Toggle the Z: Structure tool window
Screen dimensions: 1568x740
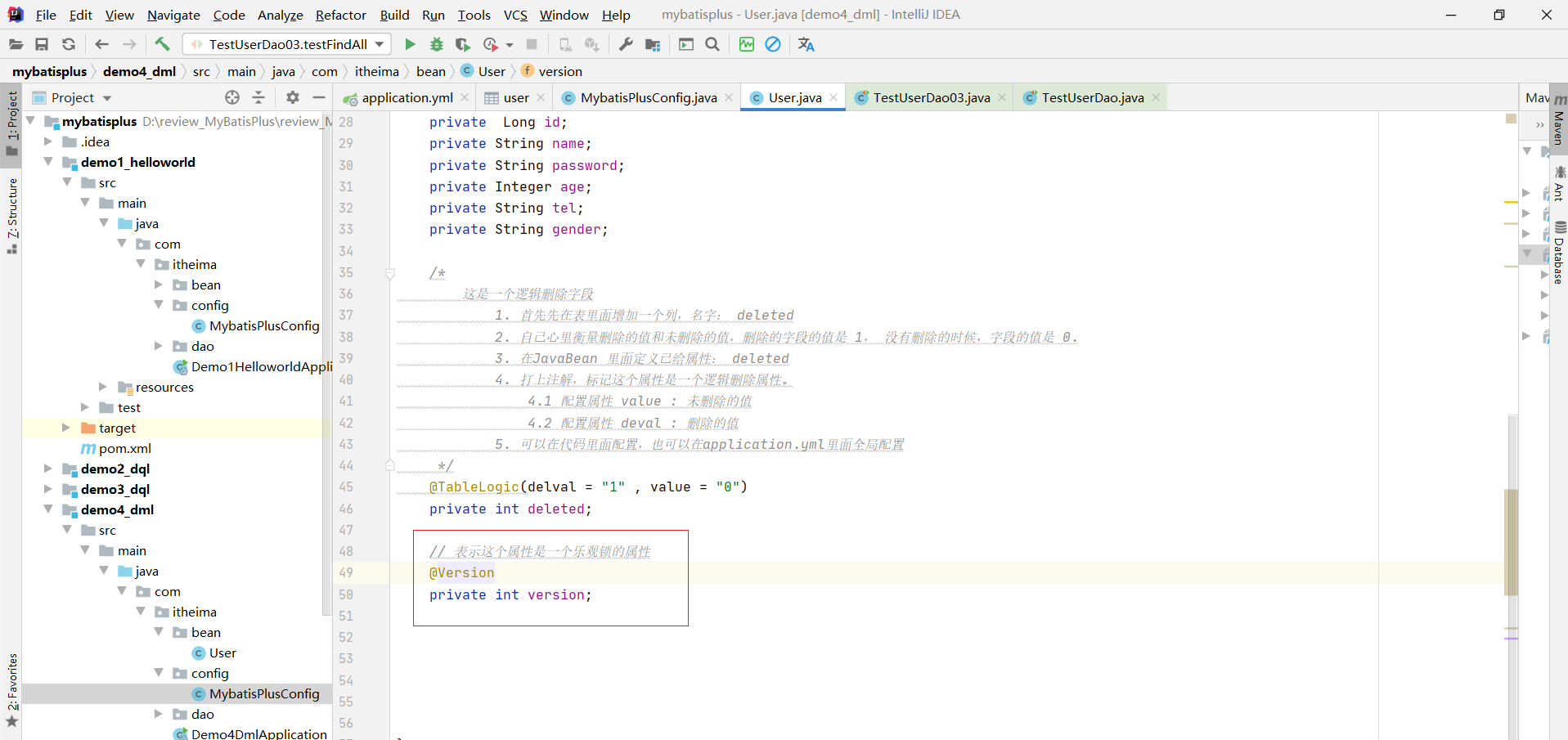(x=11, y=215)
